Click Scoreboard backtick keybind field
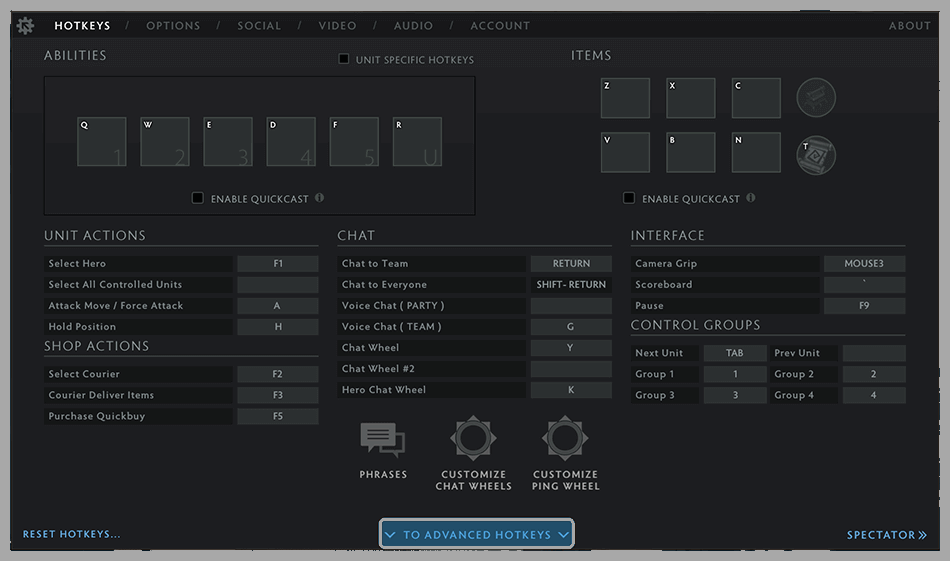 (x=865, y=285)
